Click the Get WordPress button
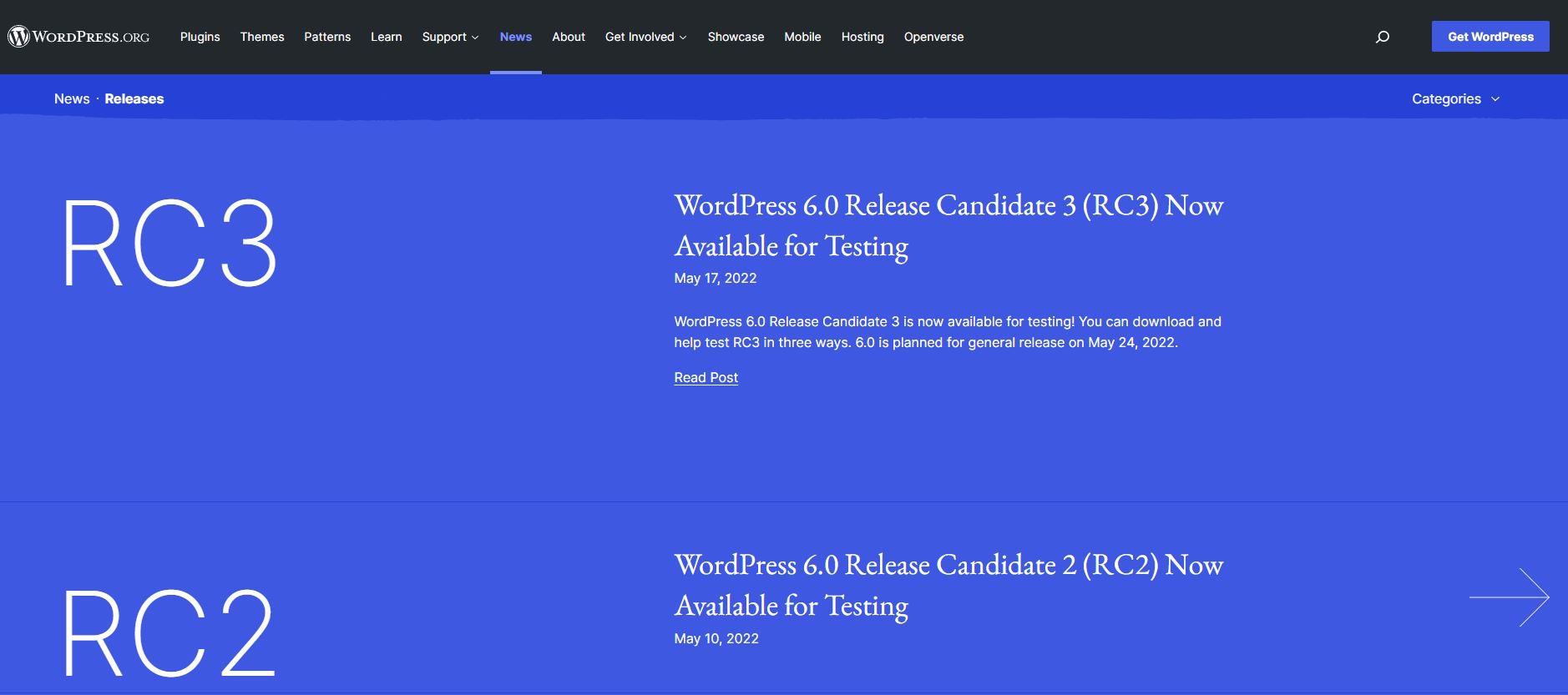Screen dimensions: 1568x695 click(1490, 37)
